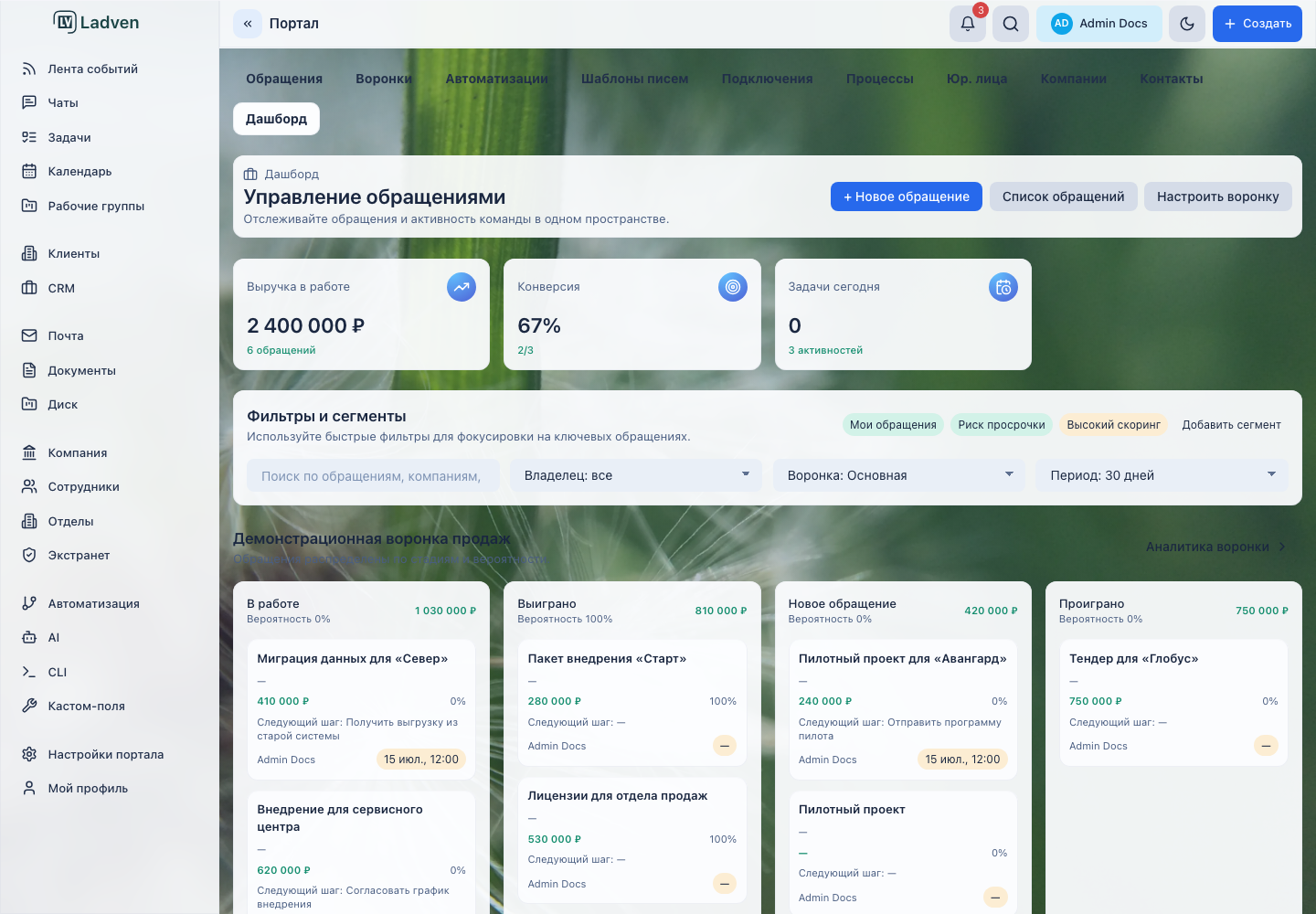Click the search magnifier icon

point(1011,24)
